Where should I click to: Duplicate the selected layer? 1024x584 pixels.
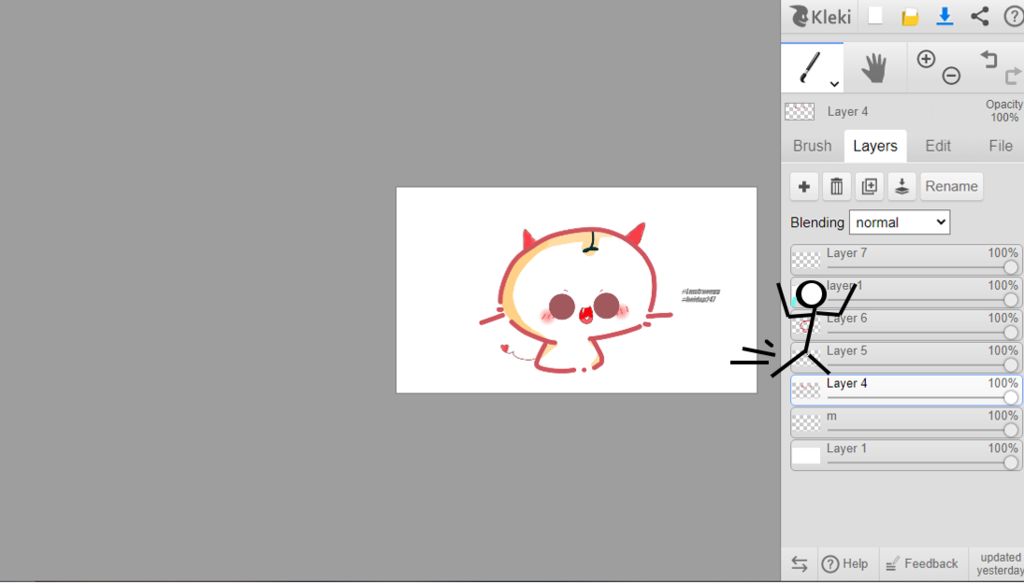[x=869, y=186]
